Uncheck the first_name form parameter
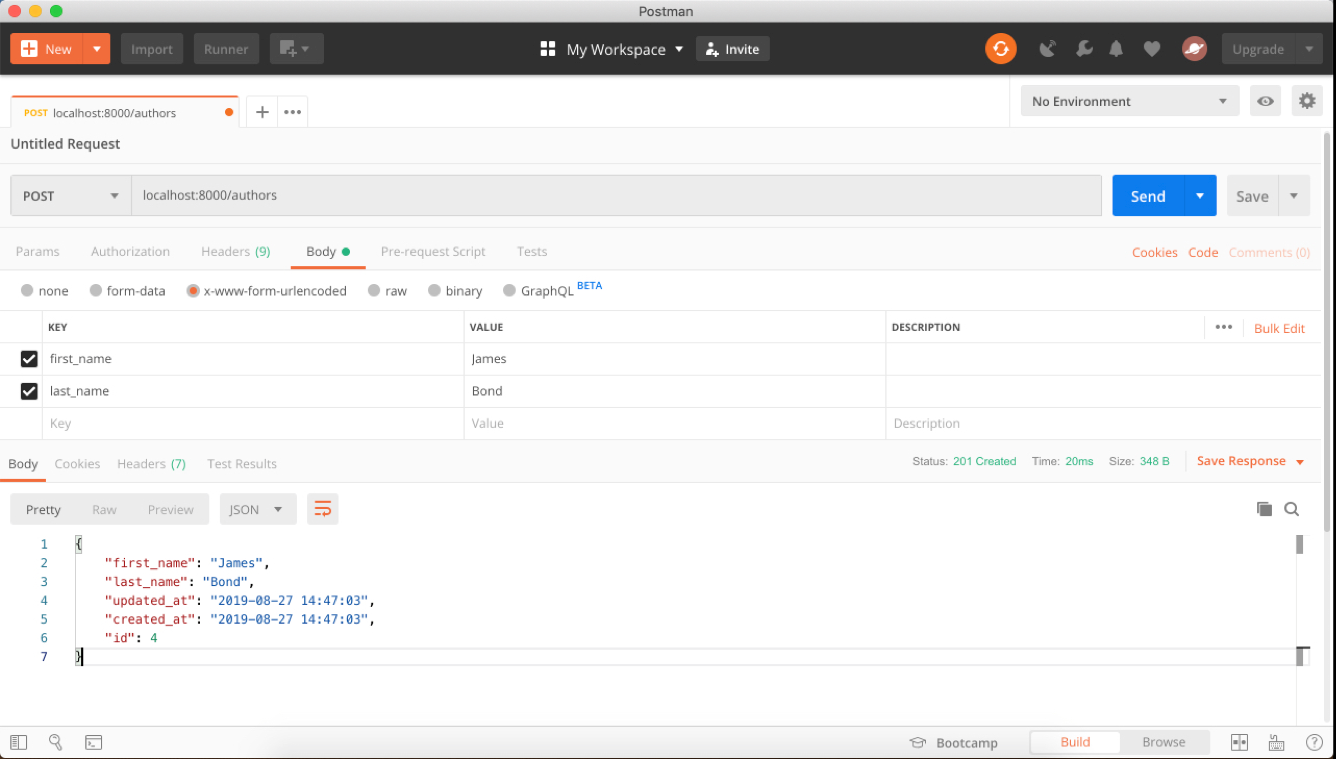This screenshot has width=1336, height=759. (x=29, y=359)
